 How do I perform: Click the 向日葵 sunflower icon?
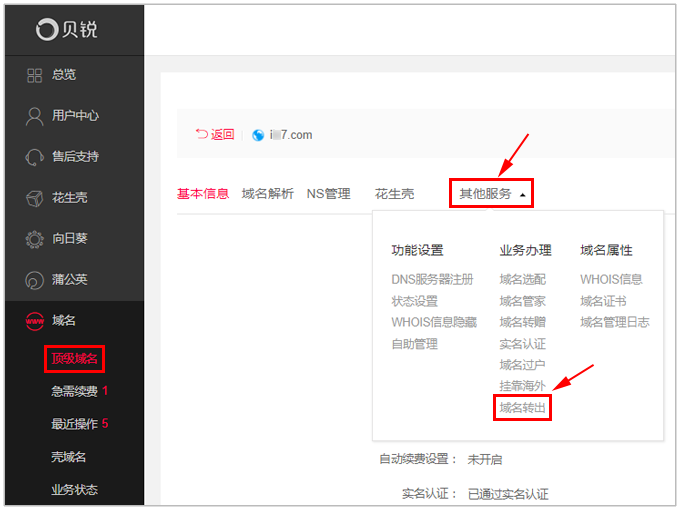34,239
